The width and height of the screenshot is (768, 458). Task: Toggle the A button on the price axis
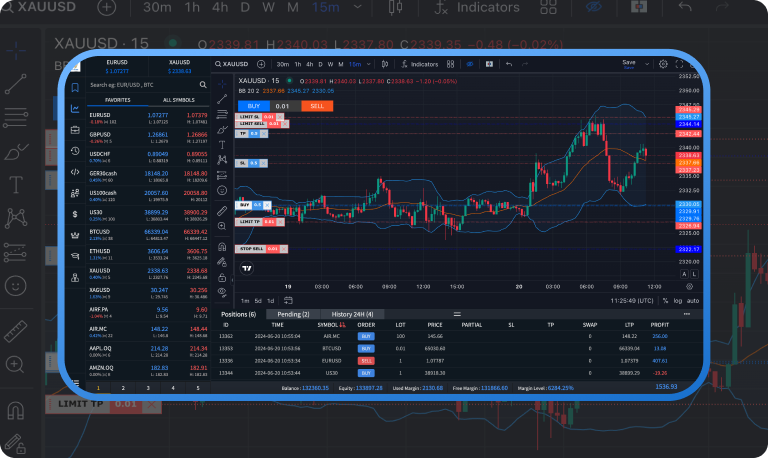tap(684, 274)
